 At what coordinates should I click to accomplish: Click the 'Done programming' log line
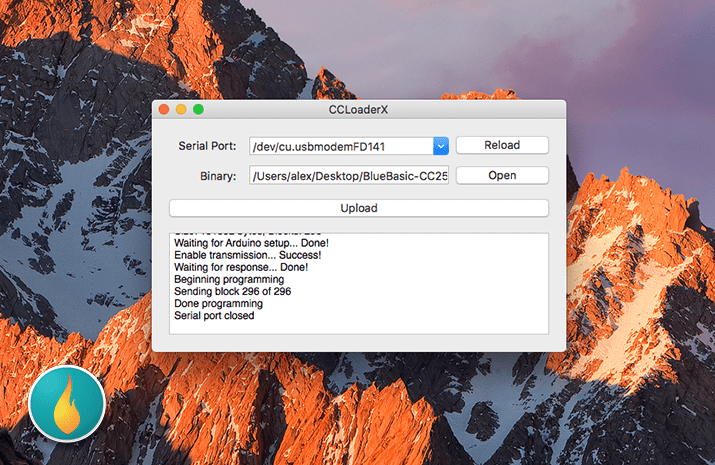218,304
